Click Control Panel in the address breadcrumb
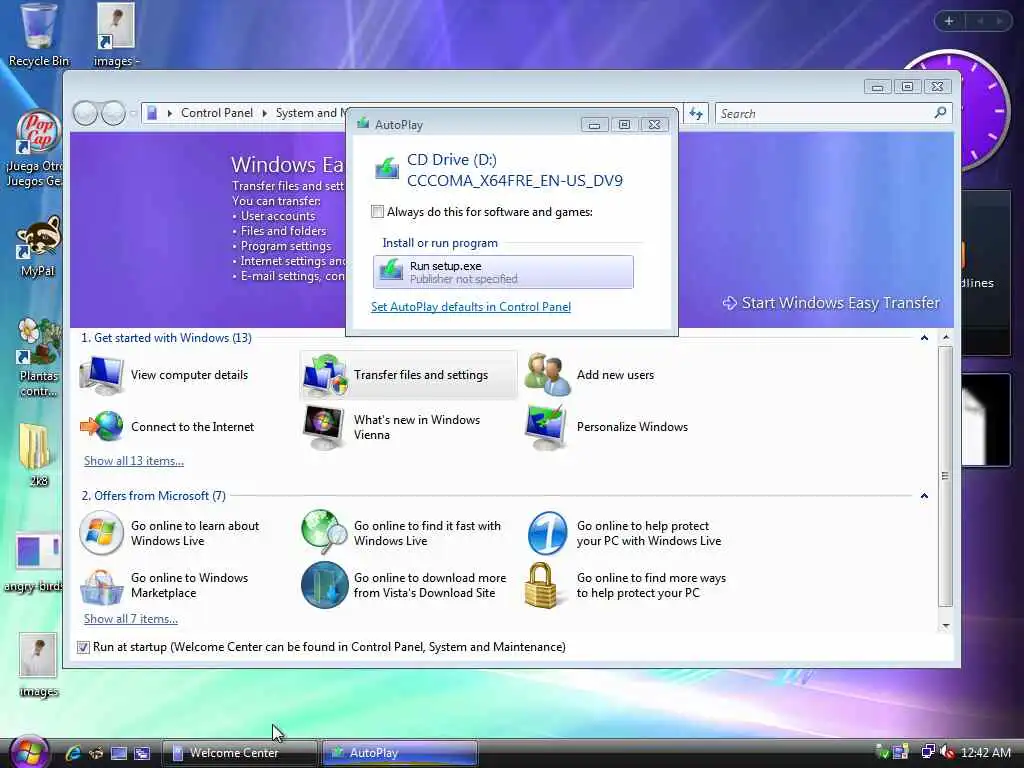The image size is (1024, 768). 217,113
